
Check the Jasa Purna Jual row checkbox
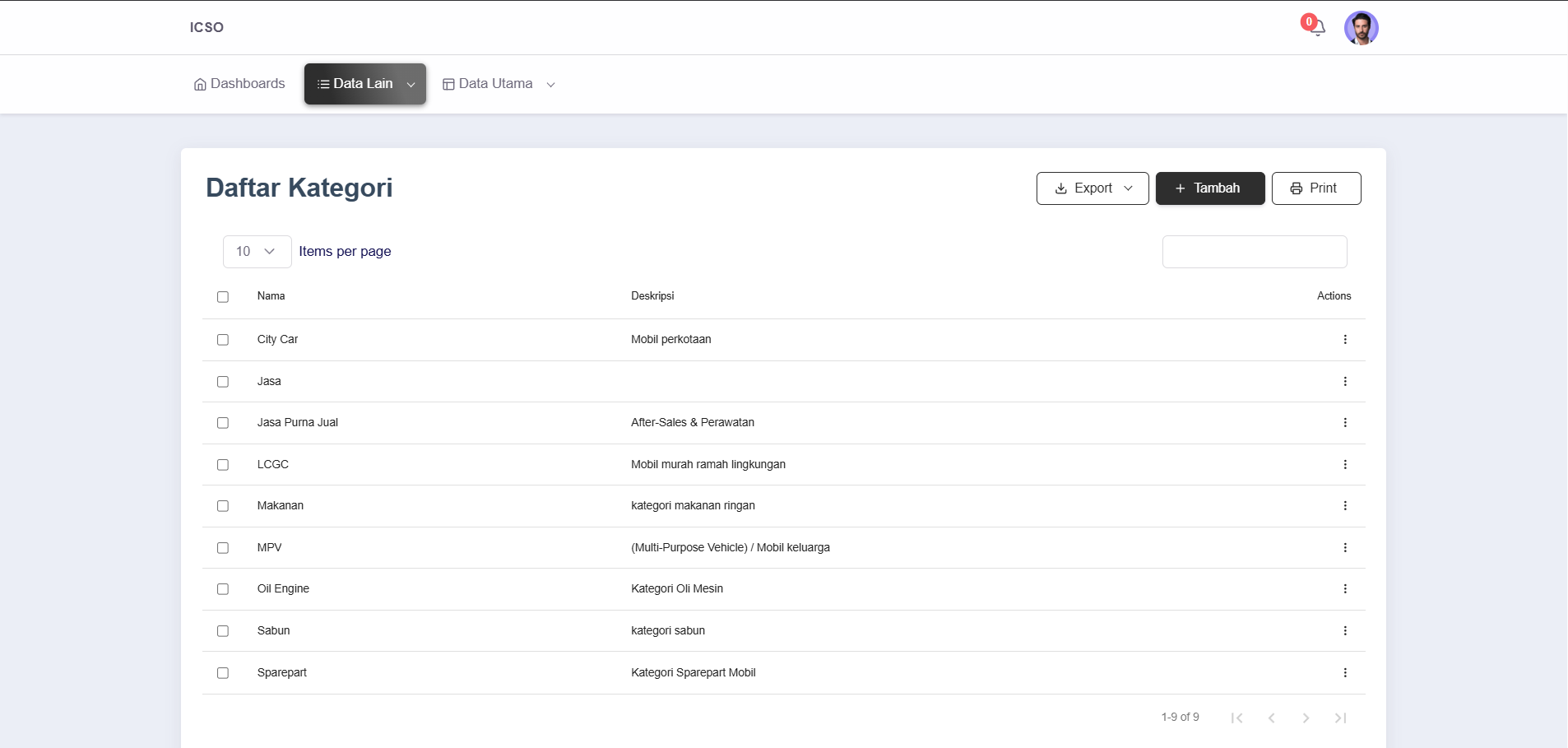[x=223, y=423]
